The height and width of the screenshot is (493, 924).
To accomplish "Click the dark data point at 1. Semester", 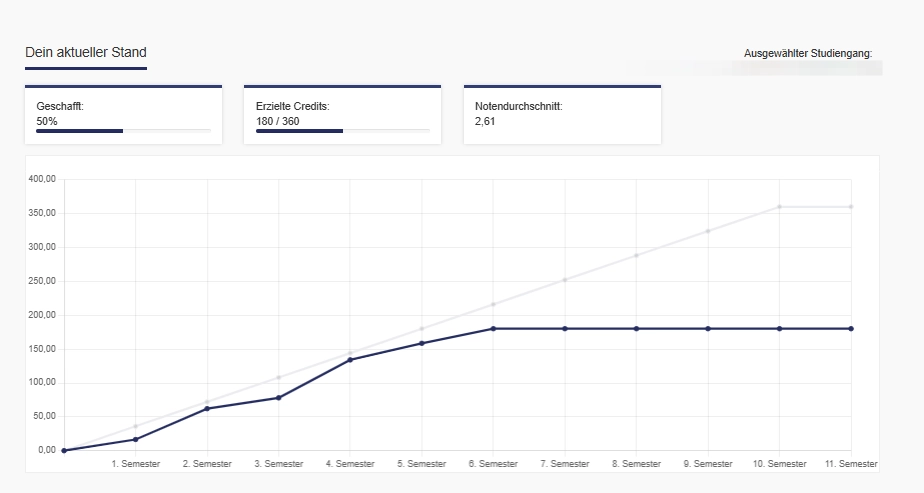I will pos(136,439).
